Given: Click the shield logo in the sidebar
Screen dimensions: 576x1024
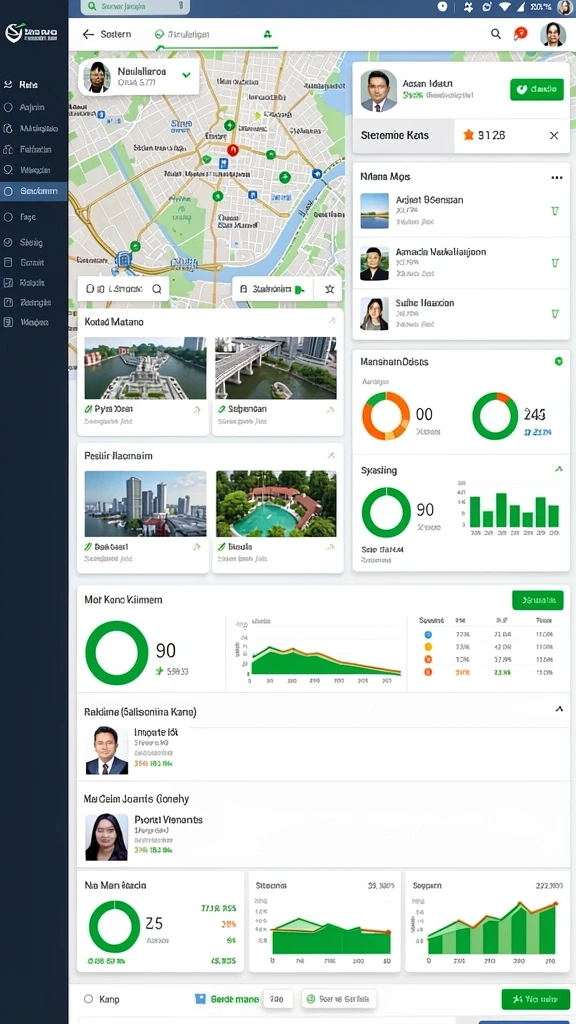Looking at the screenshot, I should click(13, 33).
